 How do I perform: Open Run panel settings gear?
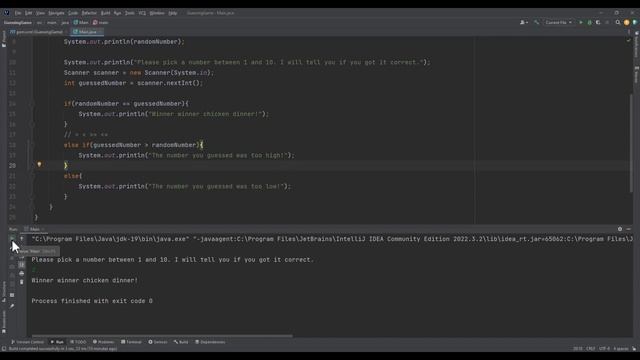point(620,229)
